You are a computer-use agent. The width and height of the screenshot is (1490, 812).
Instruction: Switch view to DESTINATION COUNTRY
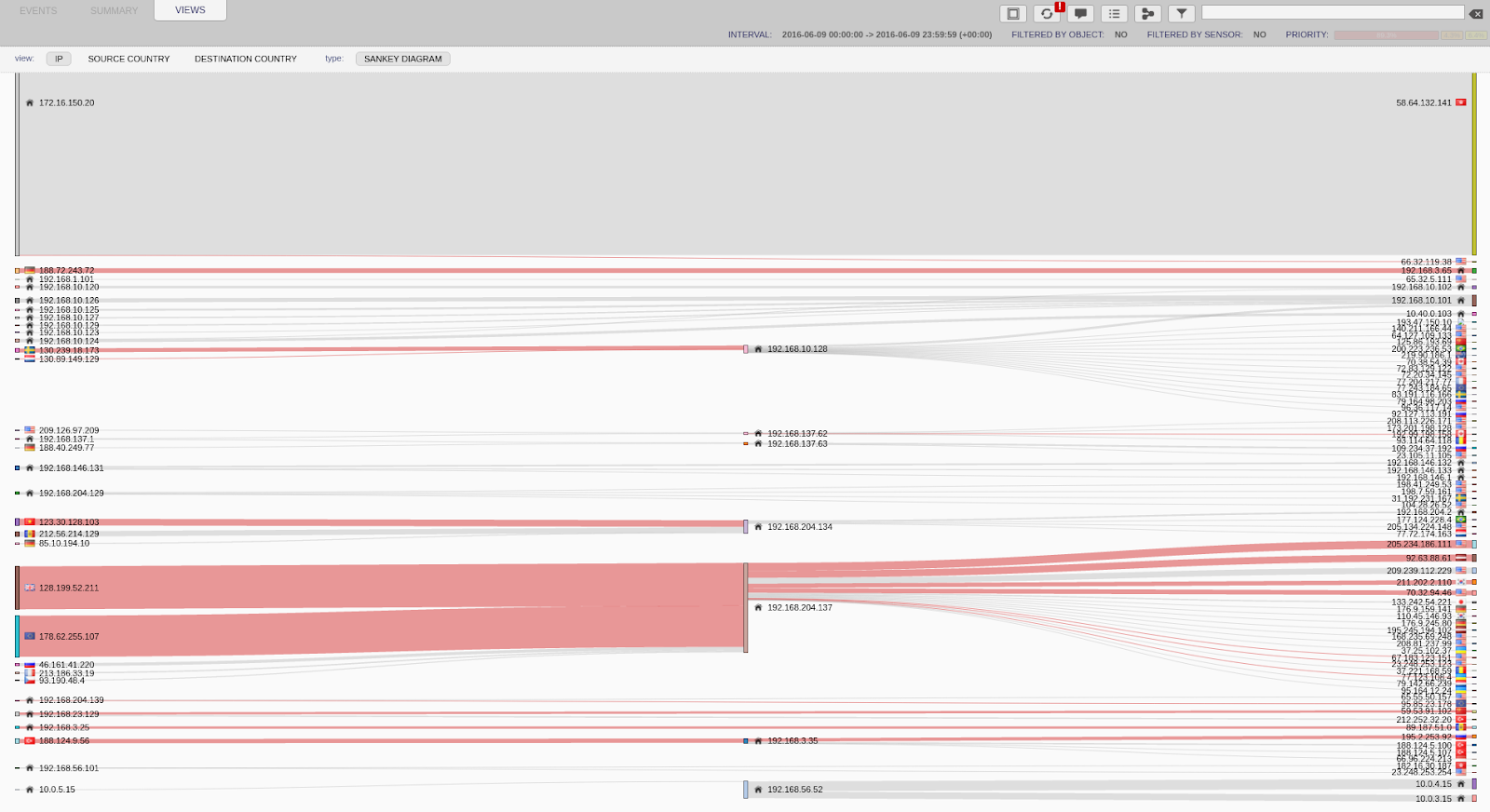coord(246,59)
